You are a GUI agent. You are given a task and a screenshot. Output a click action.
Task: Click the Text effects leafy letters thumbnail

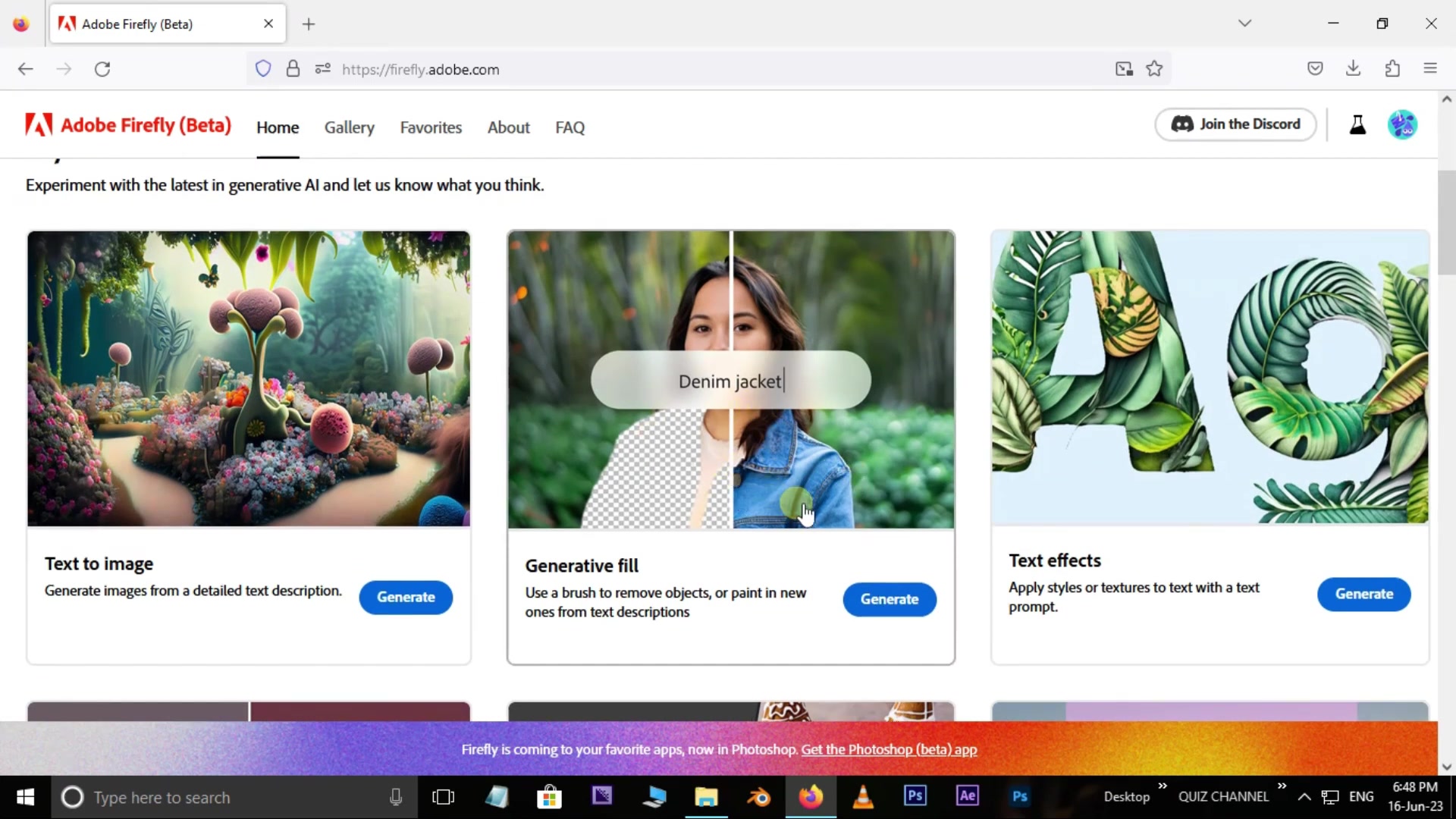pos(1210,377)
